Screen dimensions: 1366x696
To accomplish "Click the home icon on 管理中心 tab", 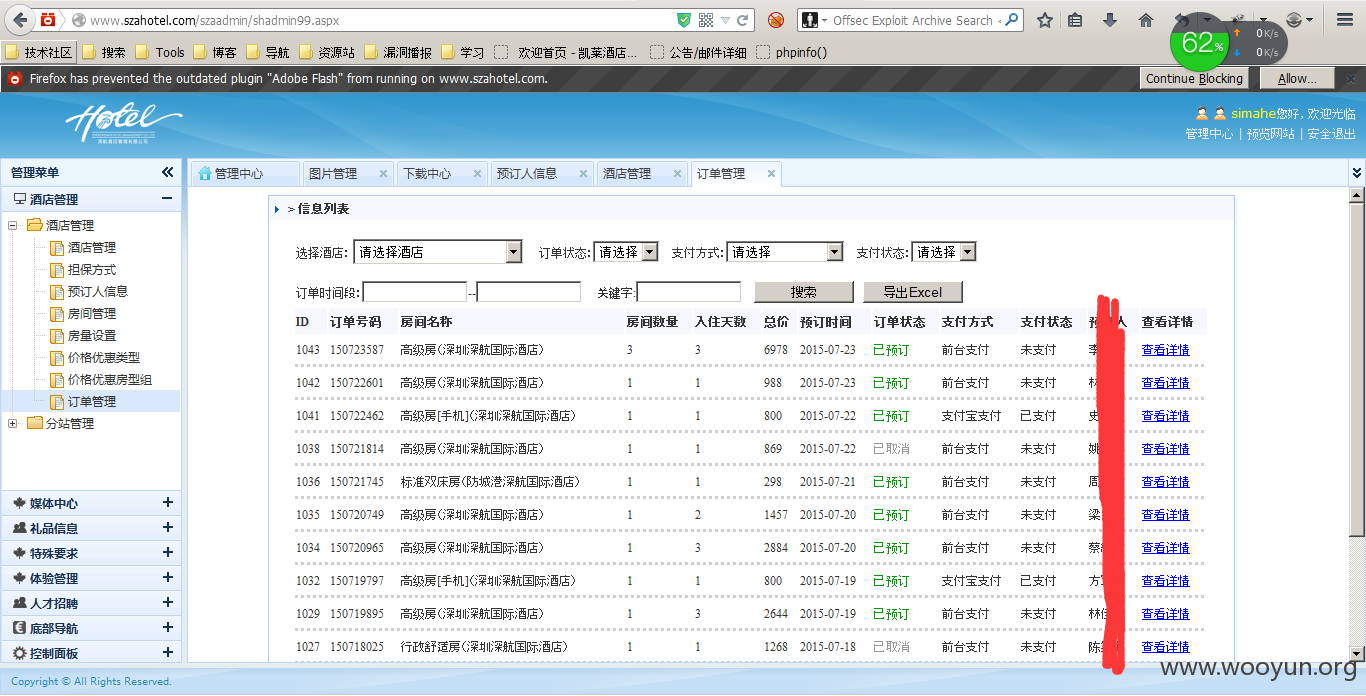I will click(x=205, y=173).
